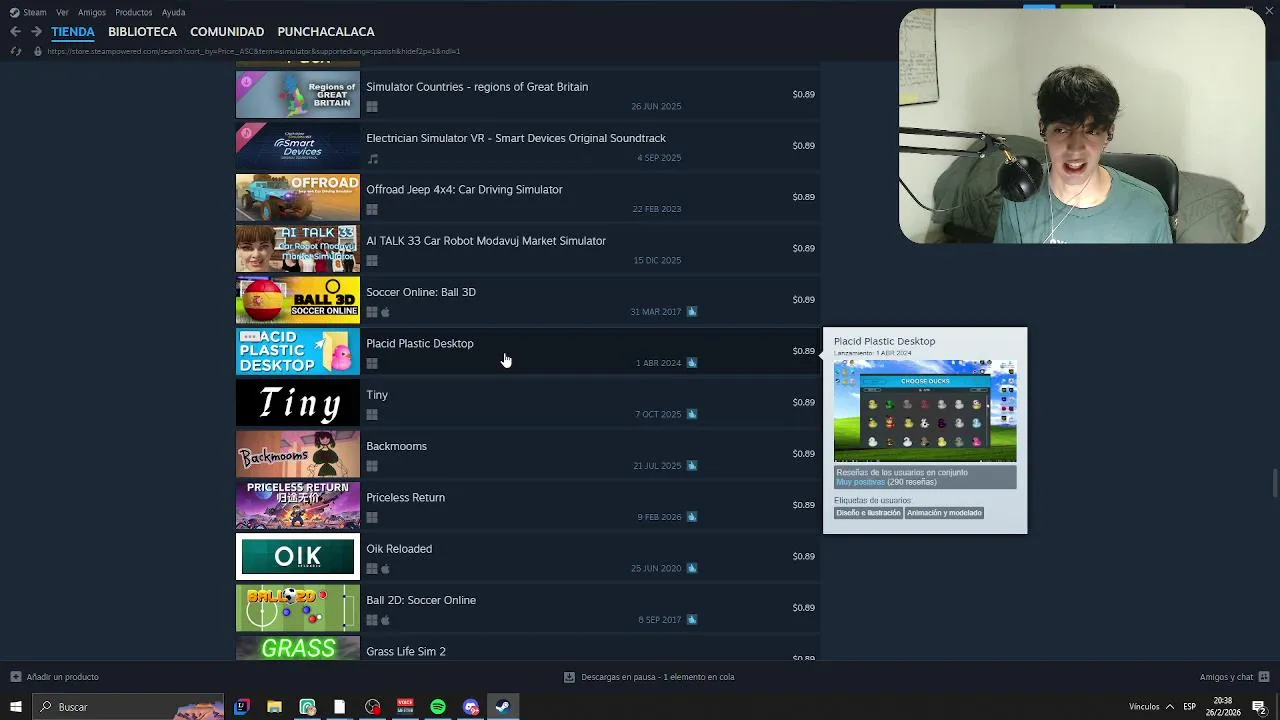Click the trading cards icon on Tiny row
1280x720 pixels.
pos(692,414)
